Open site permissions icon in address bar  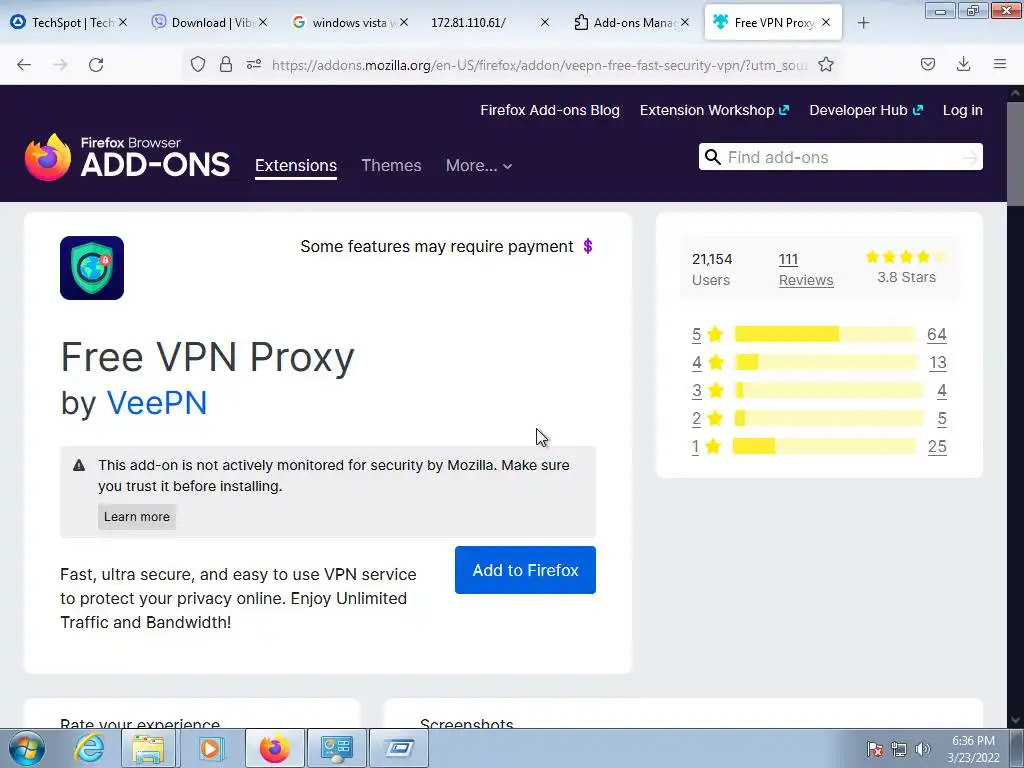click(x=254, y=64)
